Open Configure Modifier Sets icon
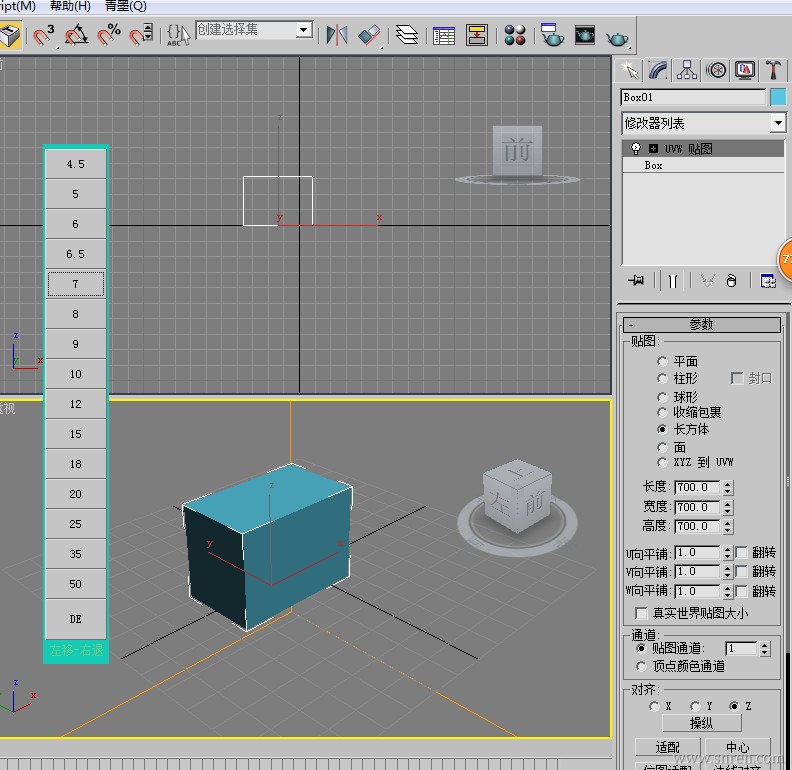The width and height of the screenshot is (792, 770). pos(768,280)
